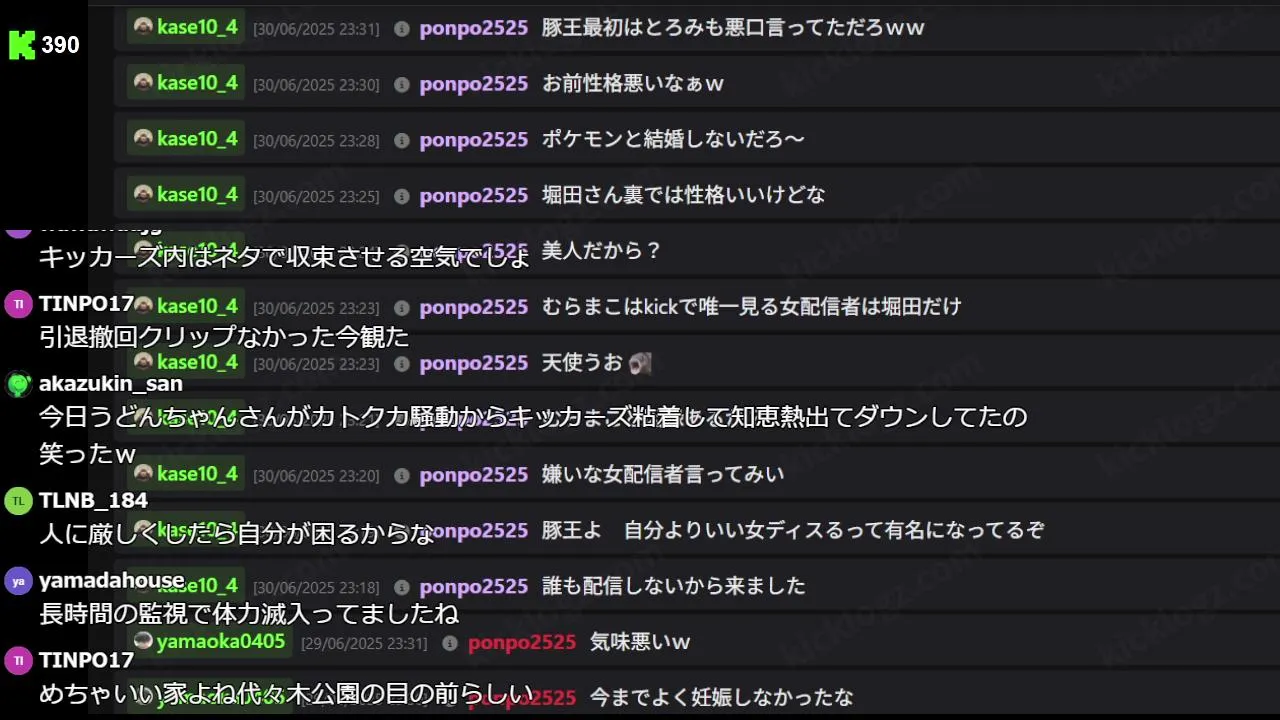Screen dimensions: 1280x720
Task: Click kase10_4 avatar in the 23:30 row
Action: click(x=143, y=82)
